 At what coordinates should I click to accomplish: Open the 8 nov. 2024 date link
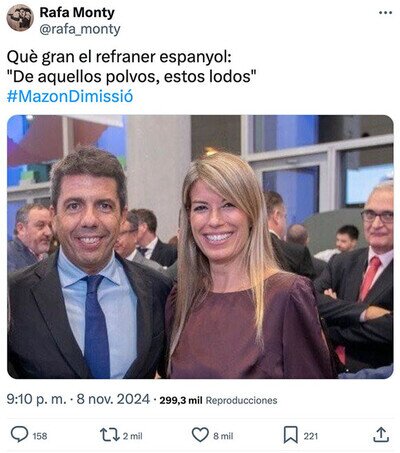point(113,399)
